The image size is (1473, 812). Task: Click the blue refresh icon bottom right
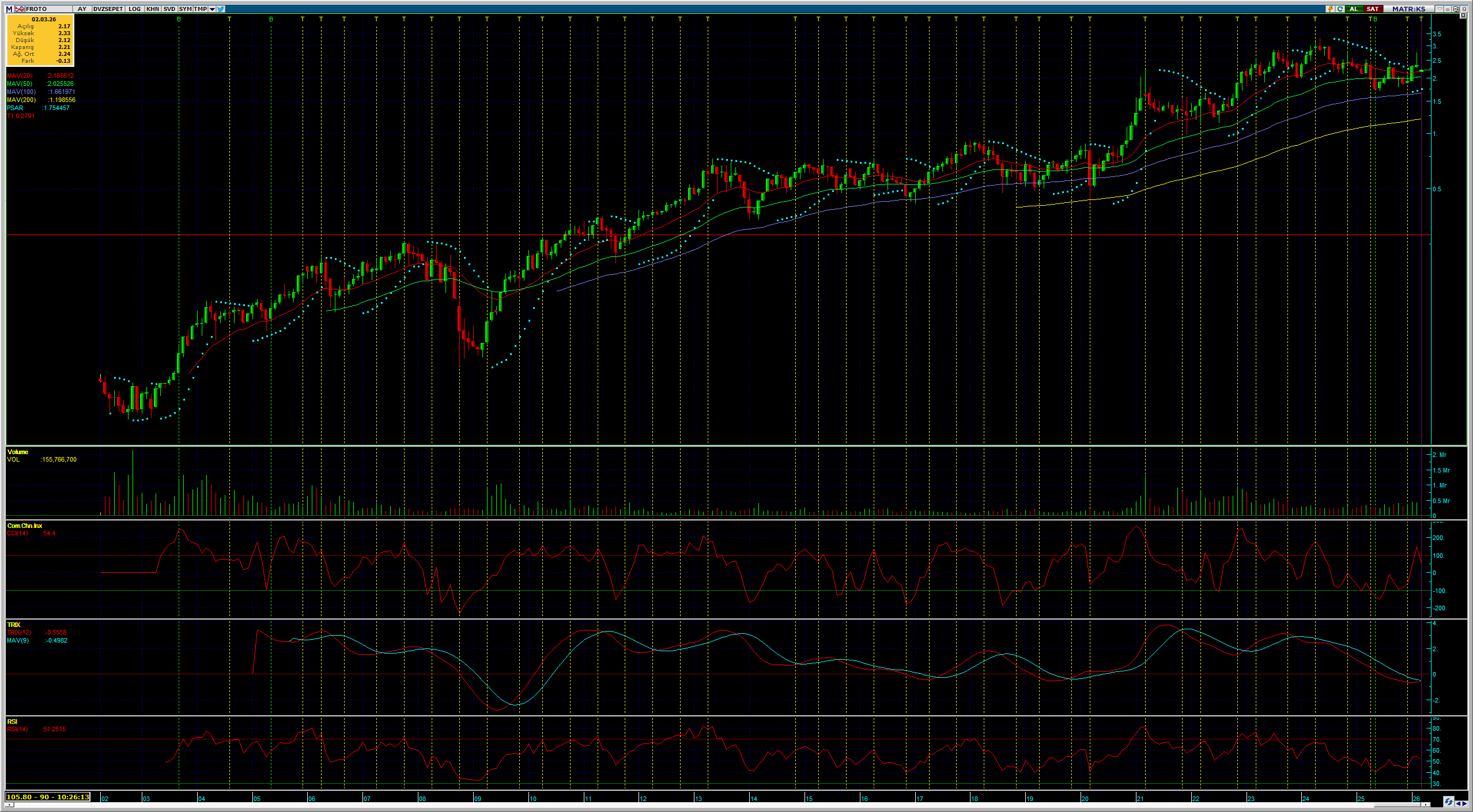click(1448, 802)
